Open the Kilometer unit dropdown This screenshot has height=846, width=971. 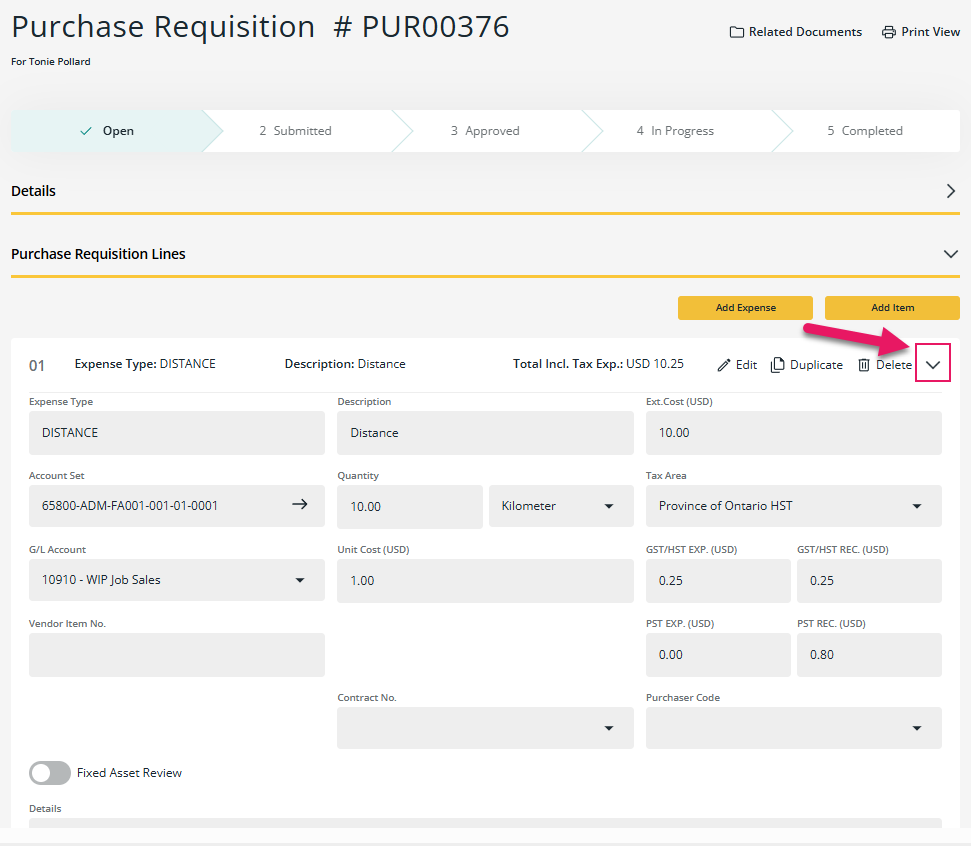pyautogui.click(x=561, y=506)
